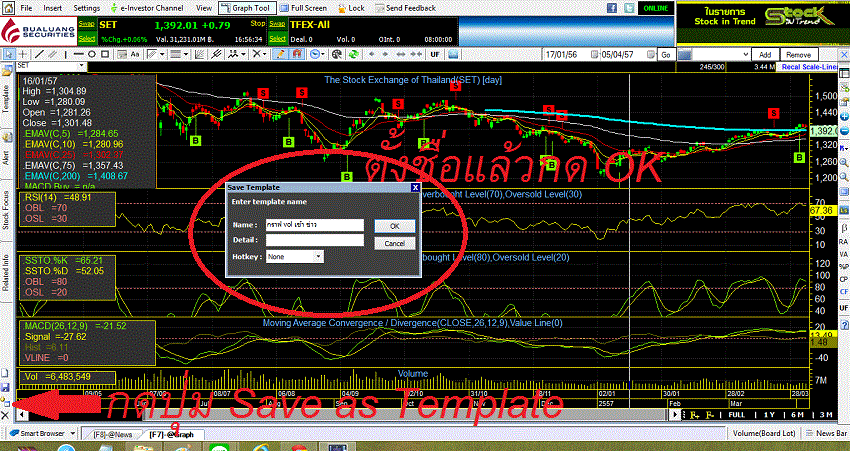This screenshot has height=451, width=850.
Task: Open the compare symbol dropdown beside Add
Action: (746, 55)
